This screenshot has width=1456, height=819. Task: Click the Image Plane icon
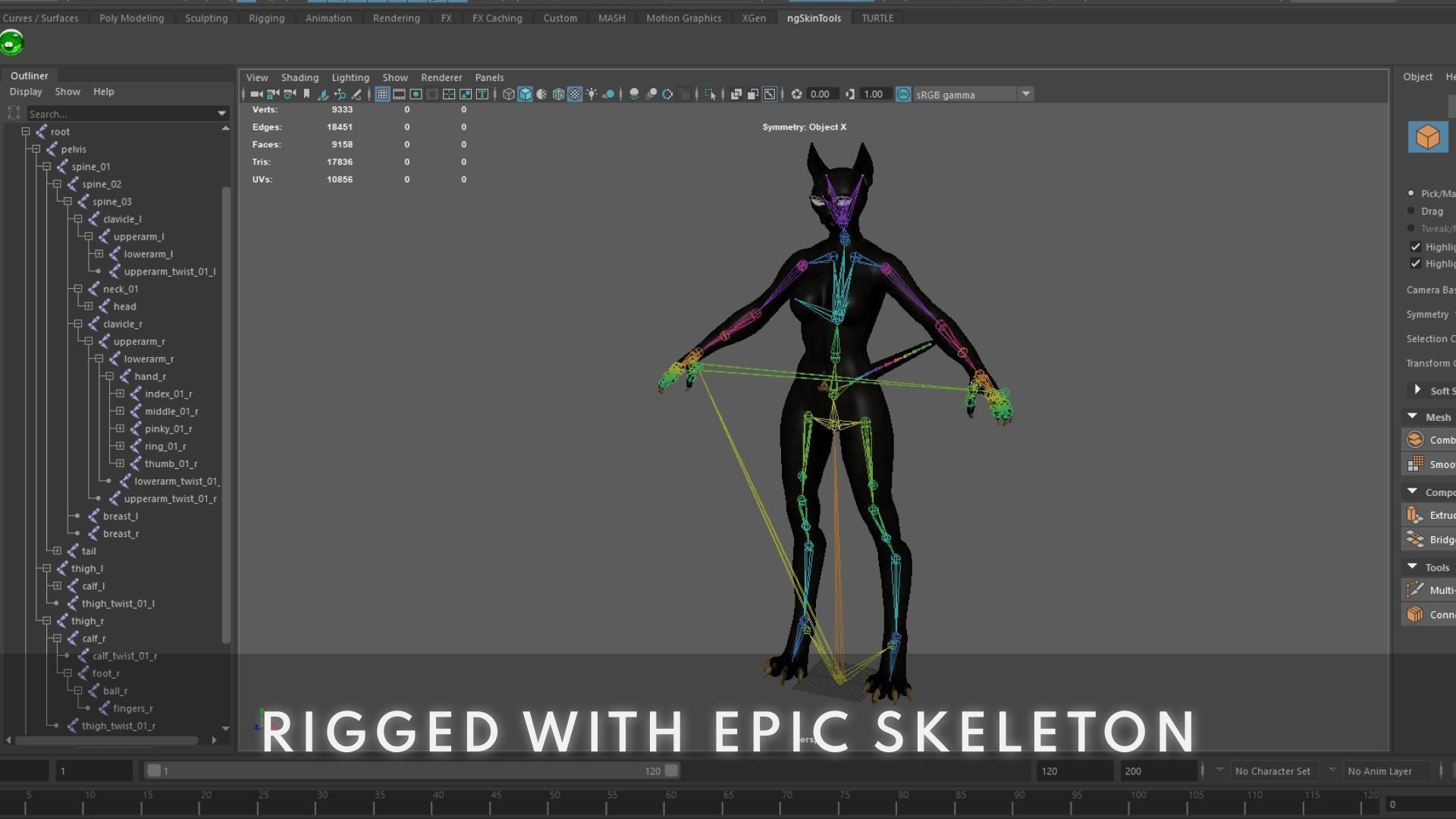click(x=323, y=94)
